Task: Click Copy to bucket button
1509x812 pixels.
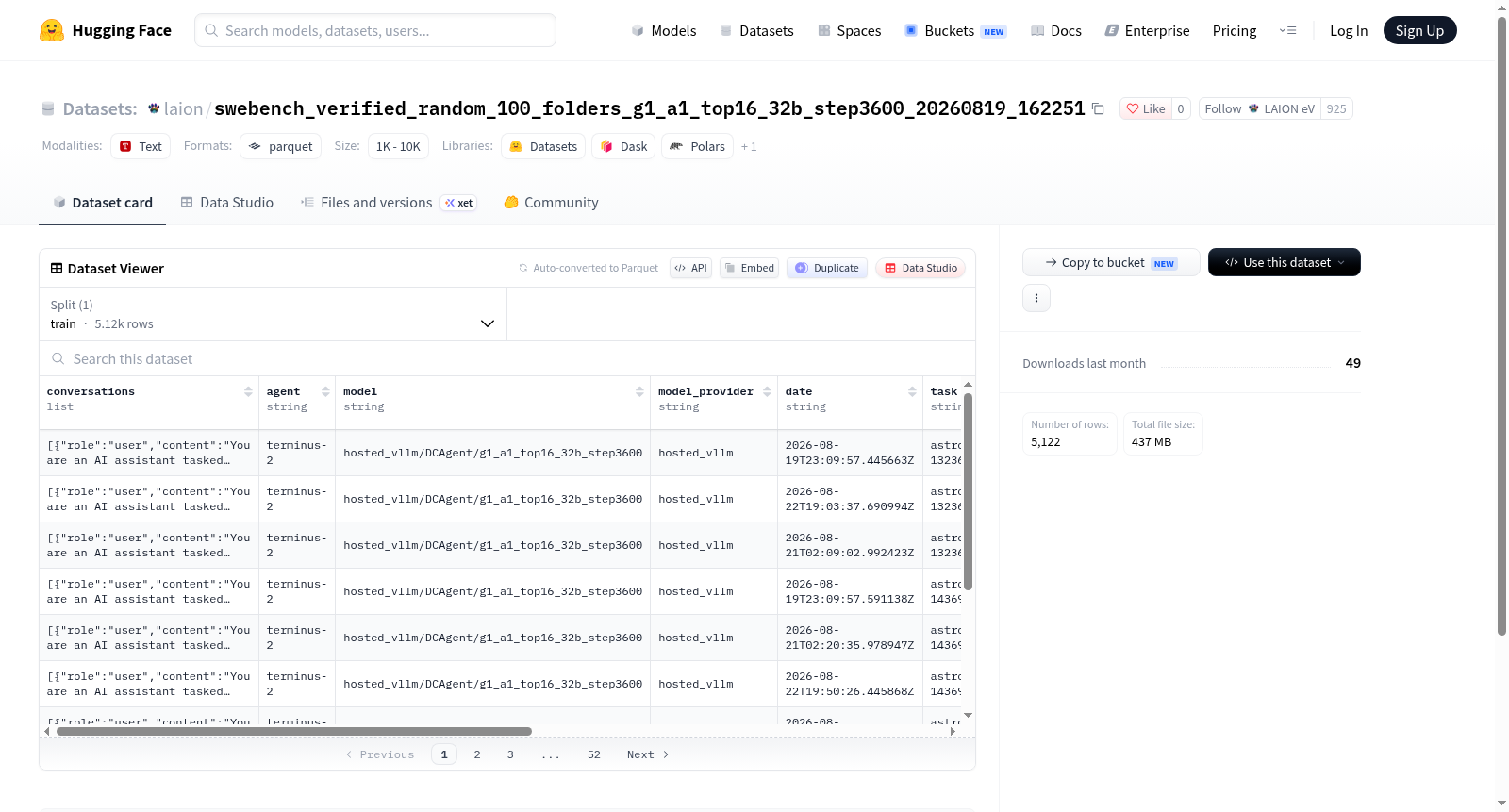Action: (x=1111, y=262)
